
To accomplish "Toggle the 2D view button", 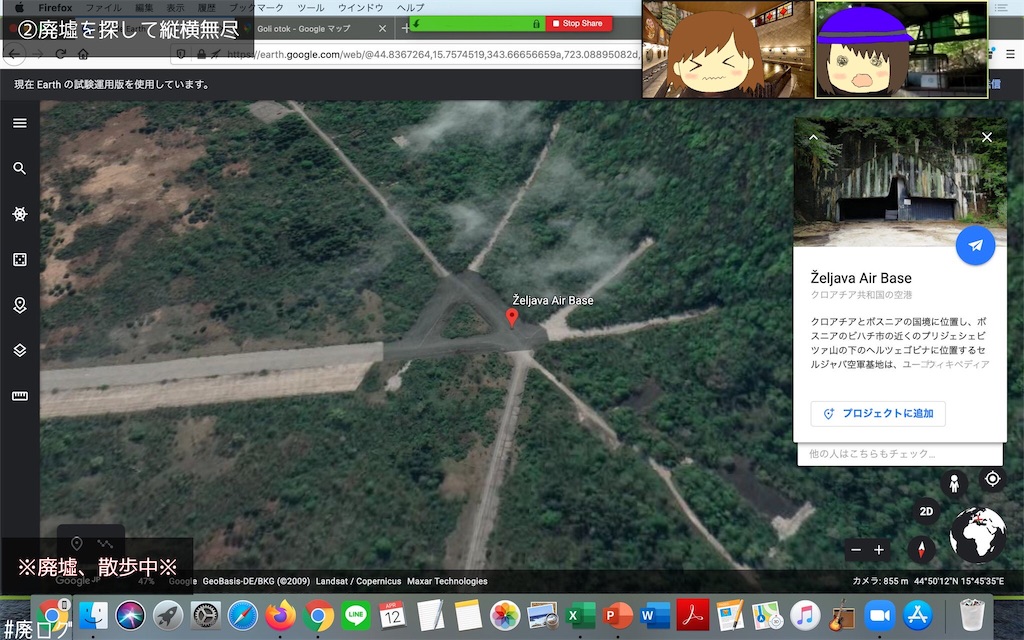I will pos(926,511).
